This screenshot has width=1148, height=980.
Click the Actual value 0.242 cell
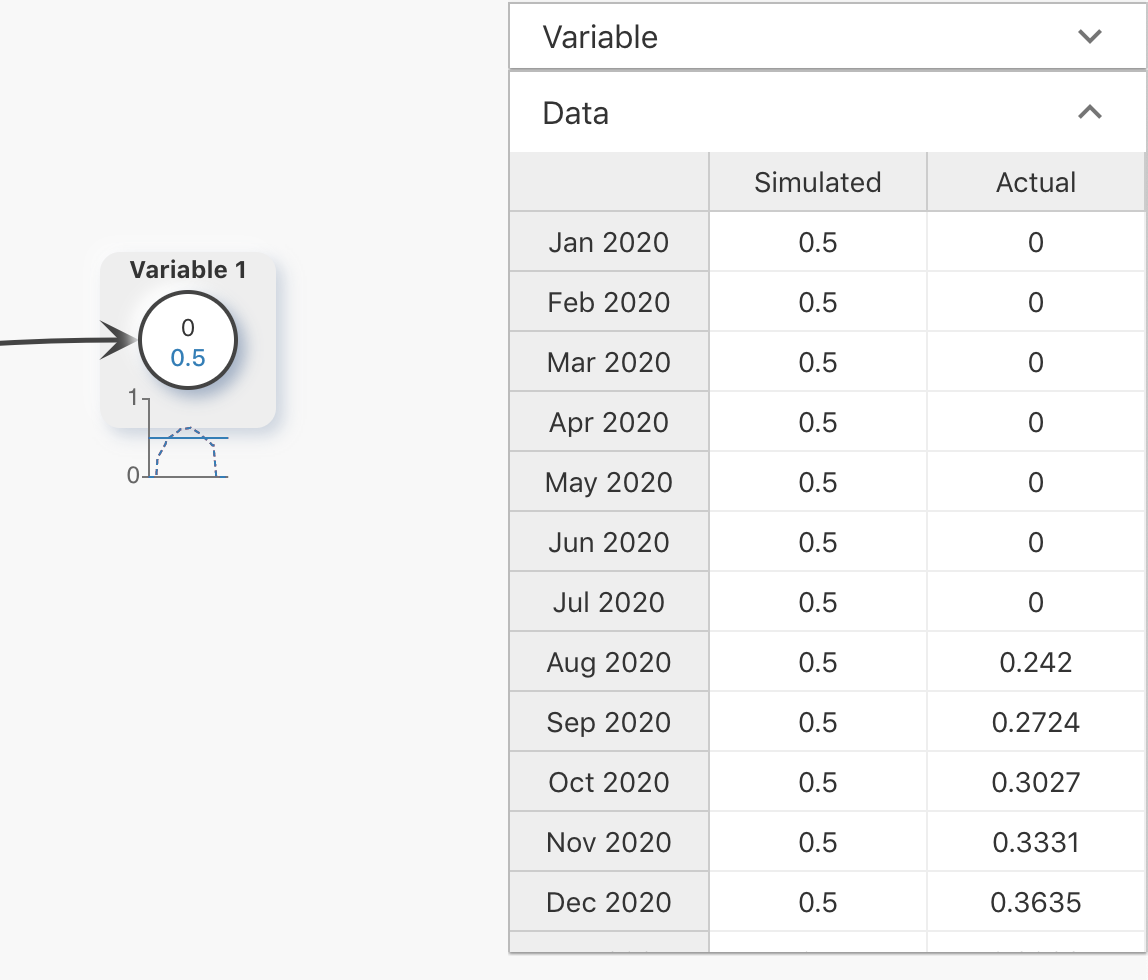[x=1035, y=662]
